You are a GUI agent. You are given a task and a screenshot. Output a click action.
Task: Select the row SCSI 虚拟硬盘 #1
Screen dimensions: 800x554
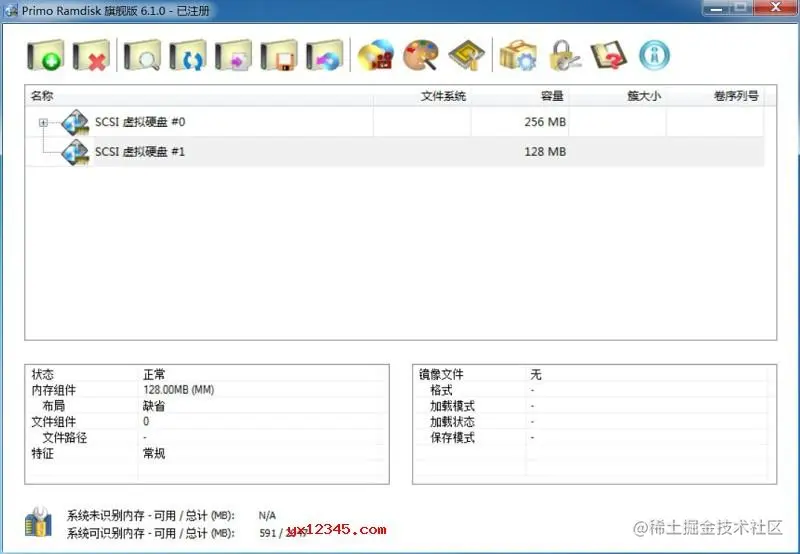click(394, 152)
